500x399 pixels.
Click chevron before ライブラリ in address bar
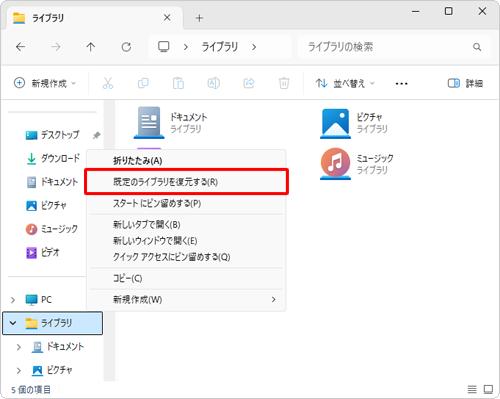186,47
